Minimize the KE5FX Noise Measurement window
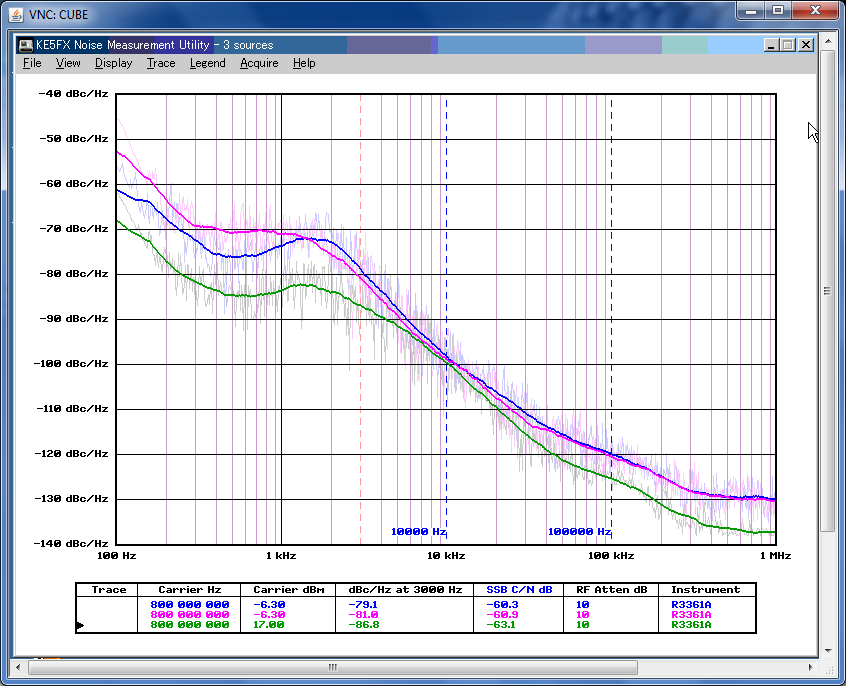The image size is (846, 686). pyautogui.click(x=770, y=45)
